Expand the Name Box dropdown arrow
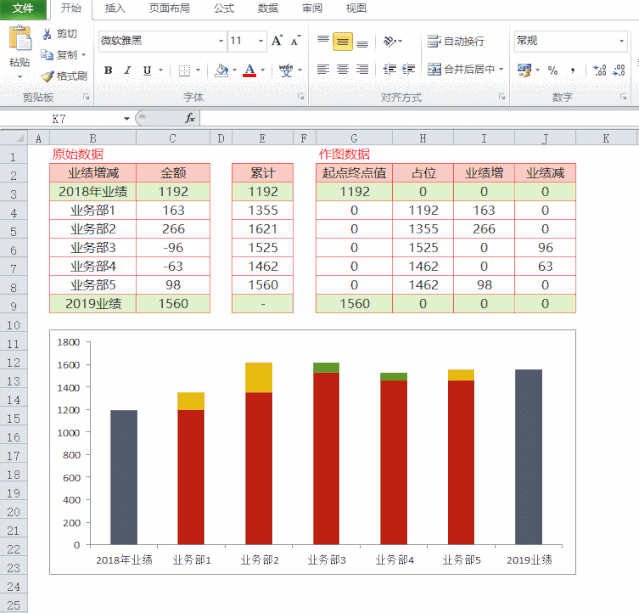Image resolution: width=639 pixels, height=613 pixels. [127, 119]
